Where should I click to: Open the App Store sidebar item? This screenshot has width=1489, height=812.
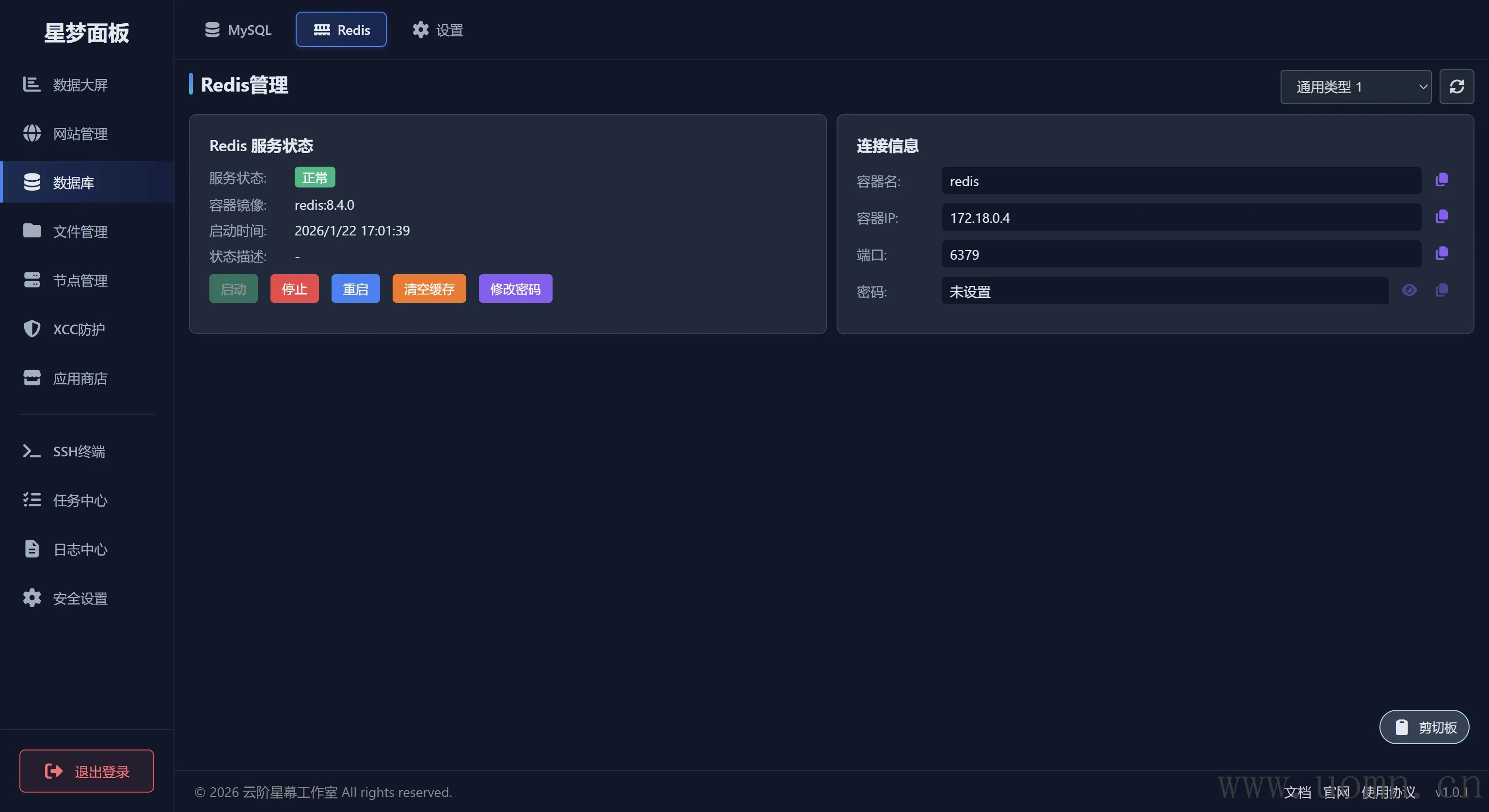coord(80,378)
